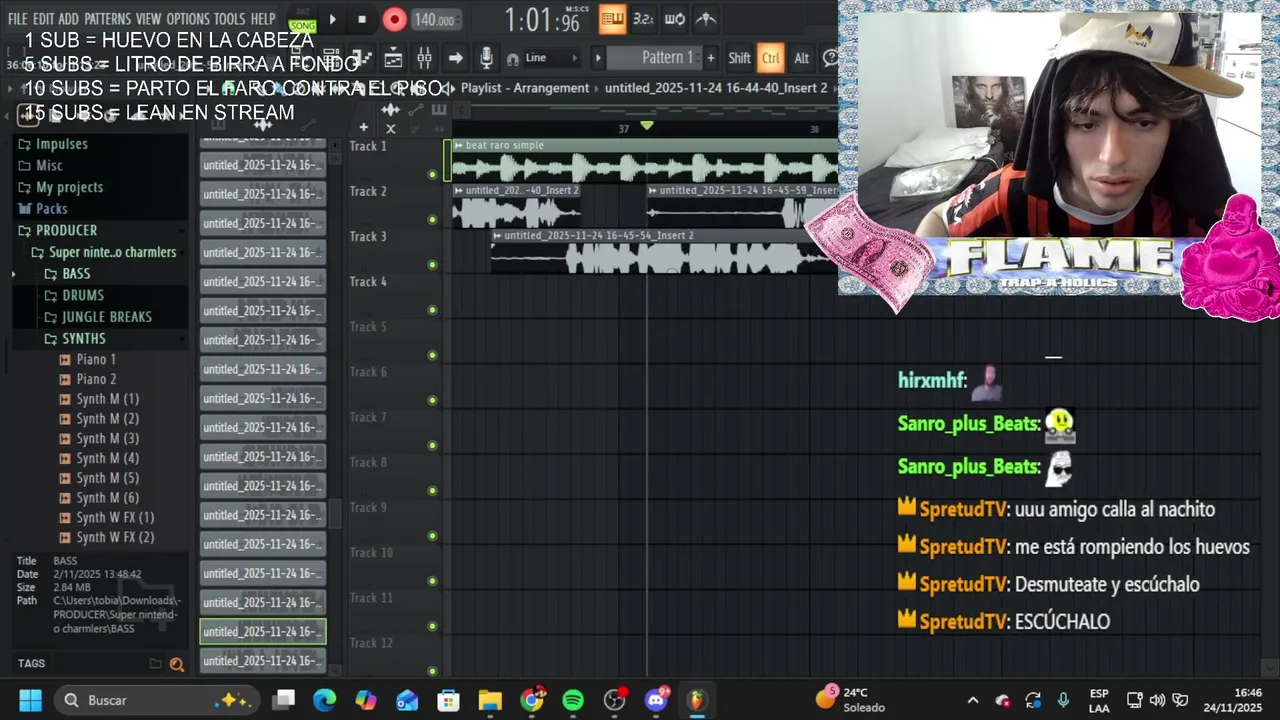The width and height of the screenshot is (1280, 720).
Task: Select Synth M (3) in browser
Action: [107, 439]
